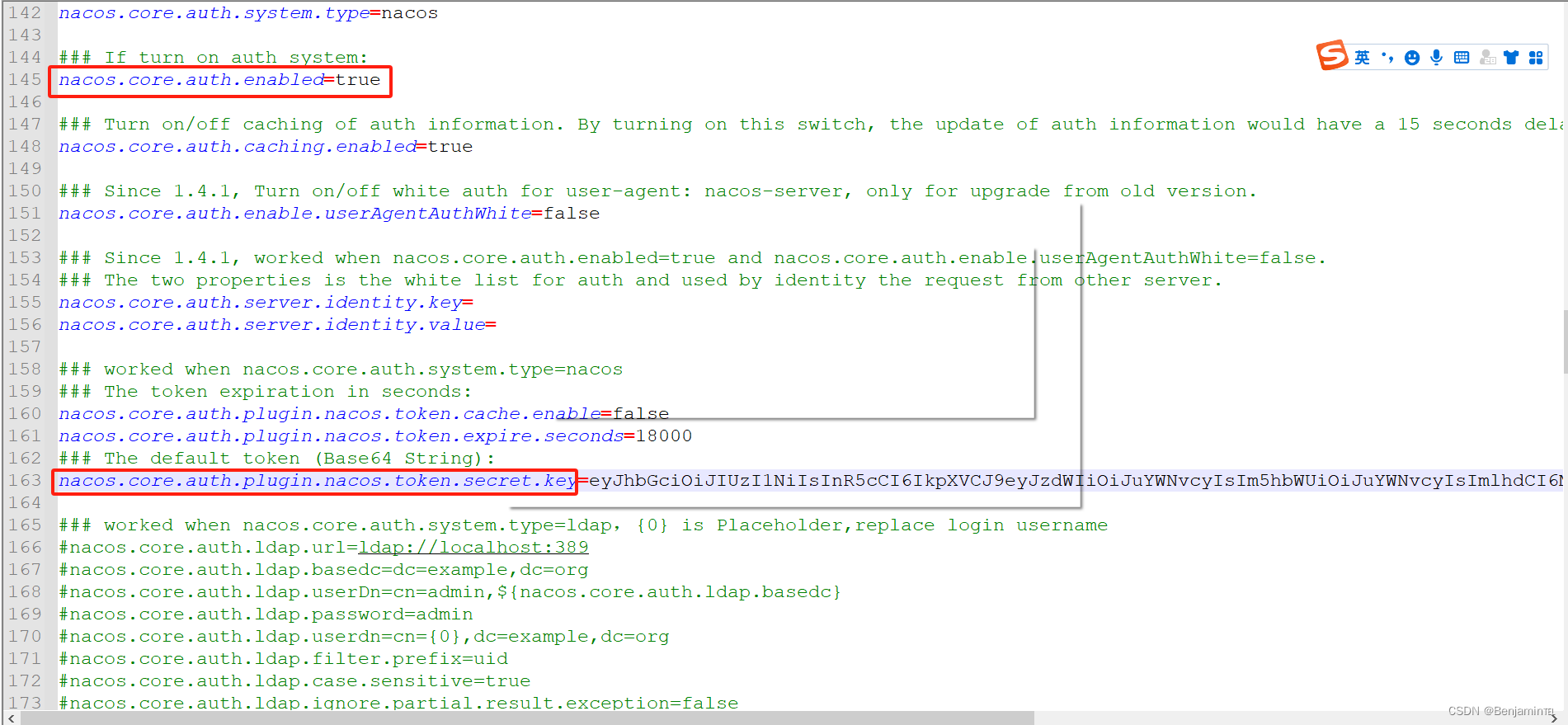This screenshot has width=1568, height=725.
Task: Open the Sogou input method logo menu
Action: (1331, 55)
